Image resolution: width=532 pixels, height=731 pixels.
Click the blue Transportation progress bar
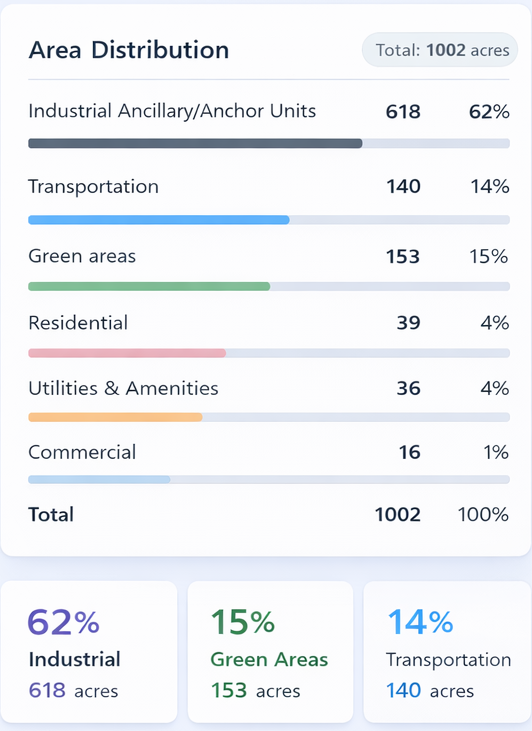point(159,220)
